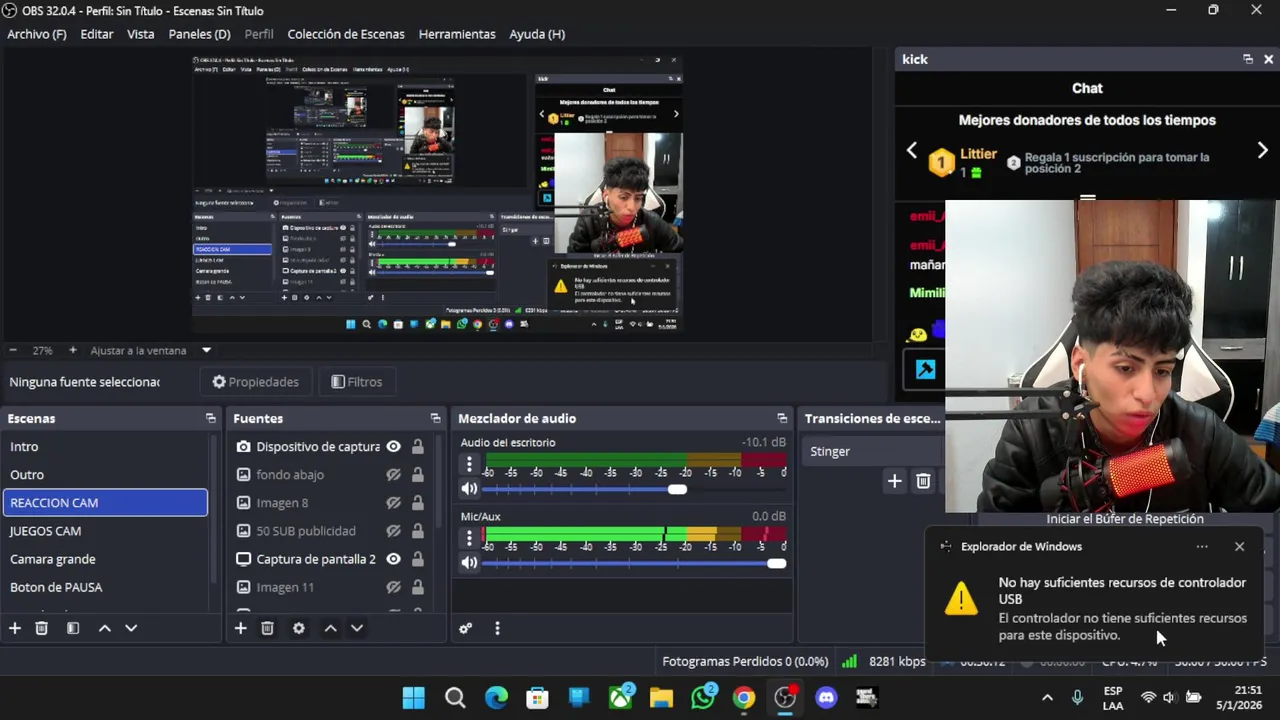Unlock the Dispositivo de captura source
This screenshot has width=1280, height=720.
click(418, 447)
